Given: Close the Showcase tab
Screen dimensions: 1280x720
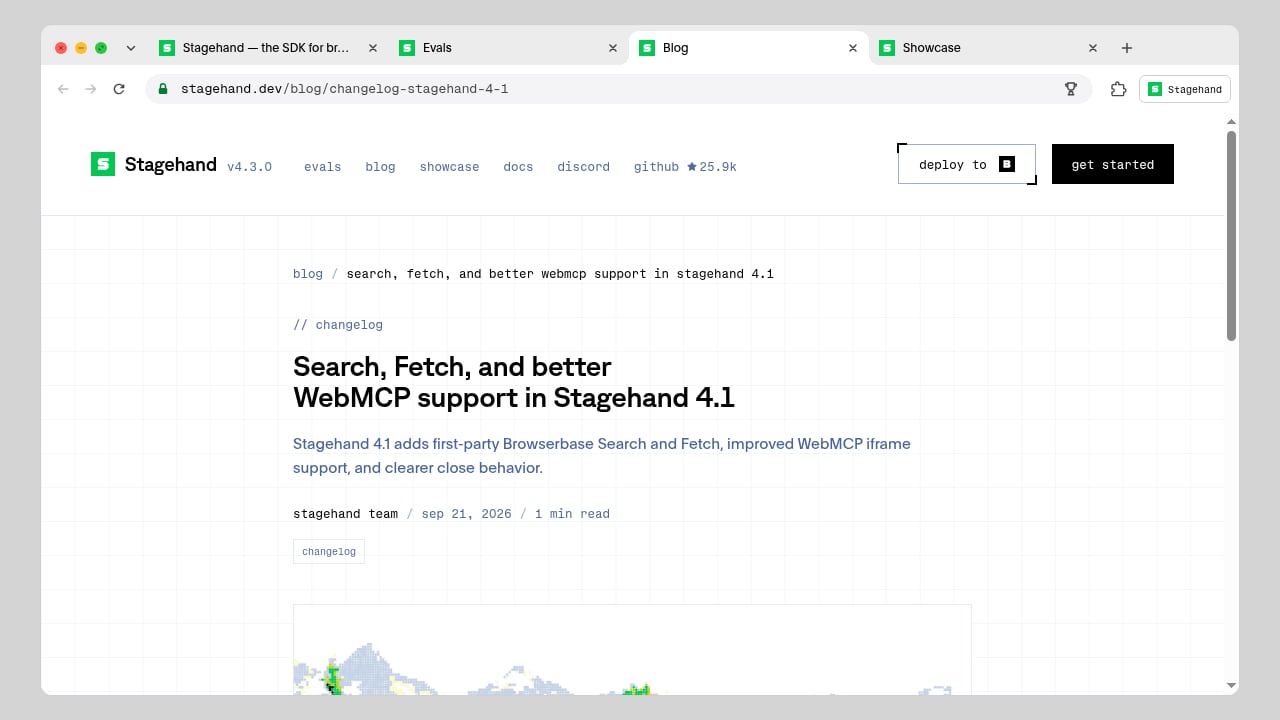Looking at the screenshot, I should 1093,48.
